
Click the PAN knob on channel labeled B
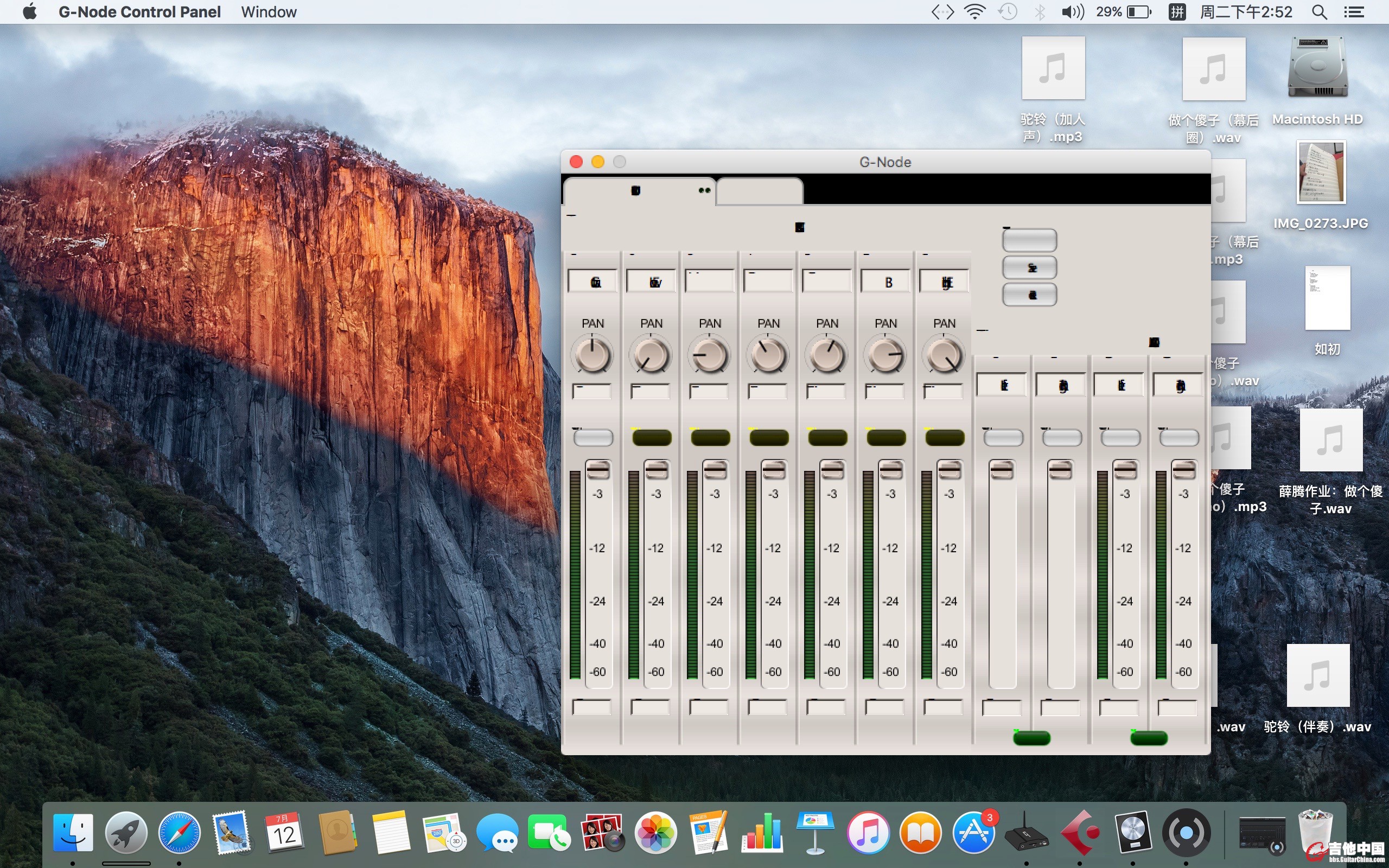(885, 355)
